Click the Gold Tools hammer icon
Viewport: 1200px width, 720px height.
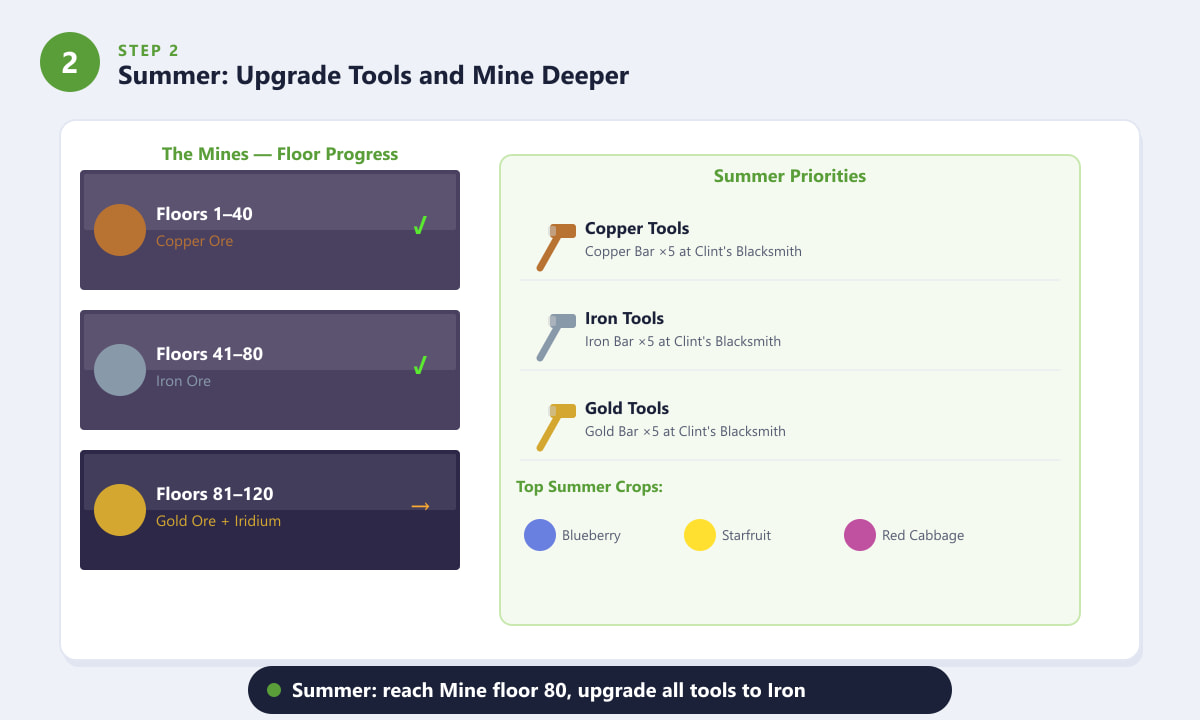coord(555,426)
